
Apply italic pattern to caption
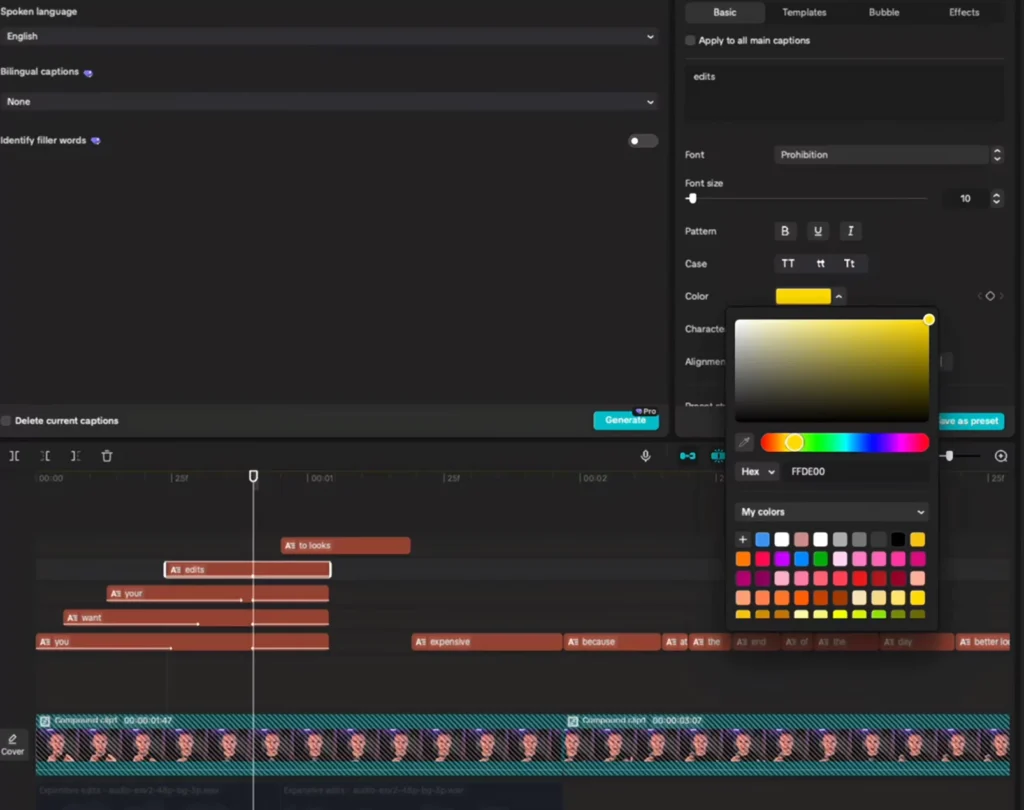click(850, 231)
